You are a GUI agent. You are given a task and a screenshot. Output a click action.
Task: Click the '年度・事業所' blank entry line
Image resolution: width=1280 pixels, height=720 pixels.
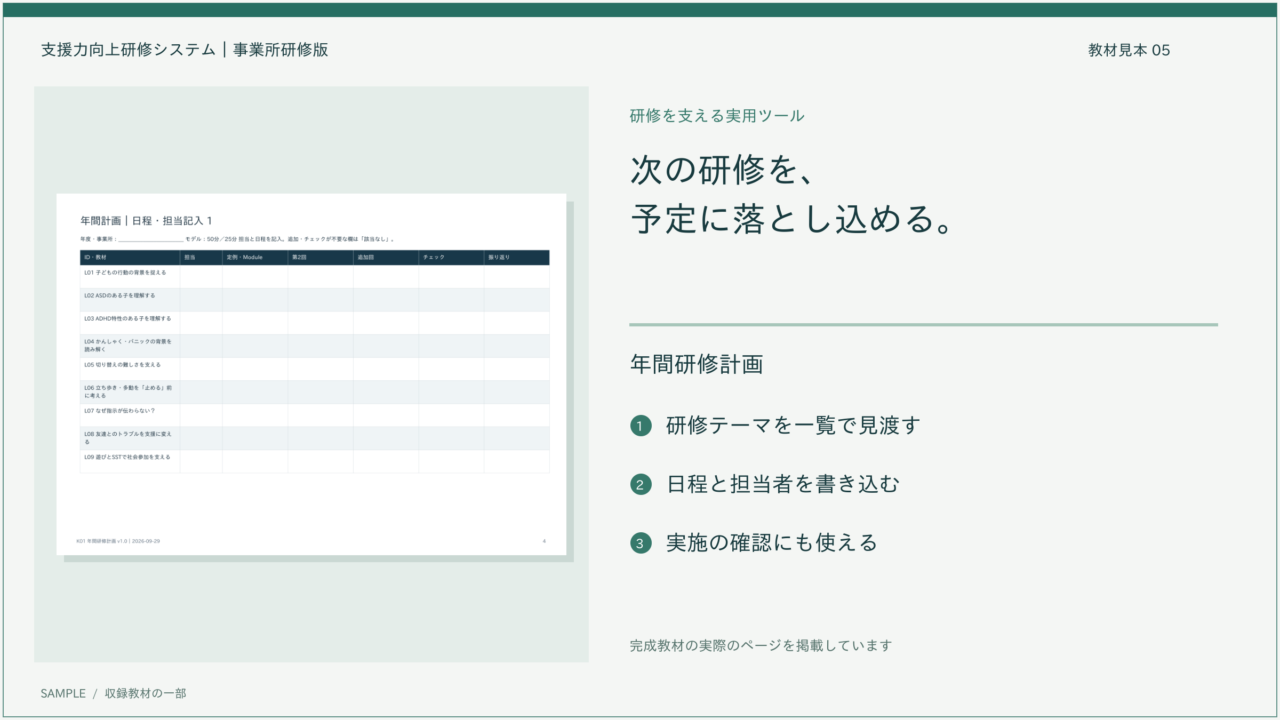150,240
